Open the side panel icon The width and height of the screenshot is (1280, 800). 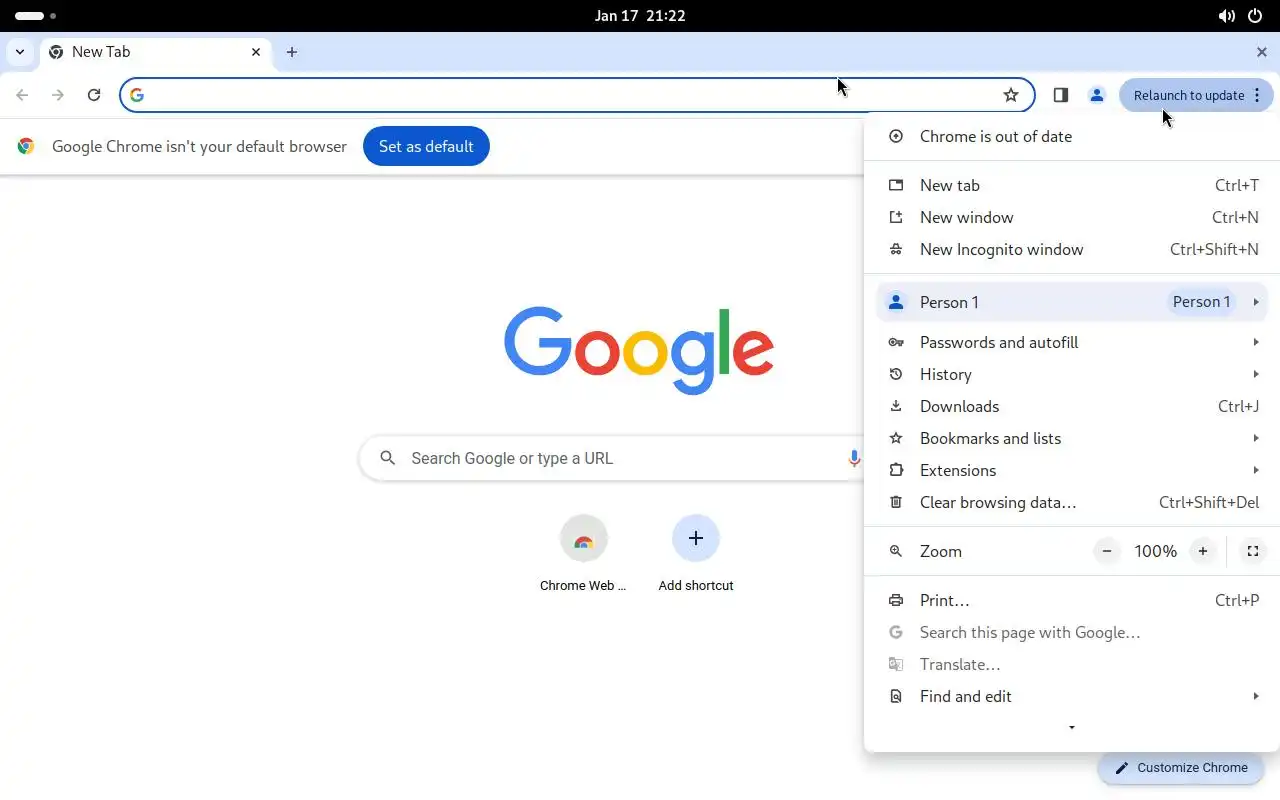click(x=1061, y=95)
